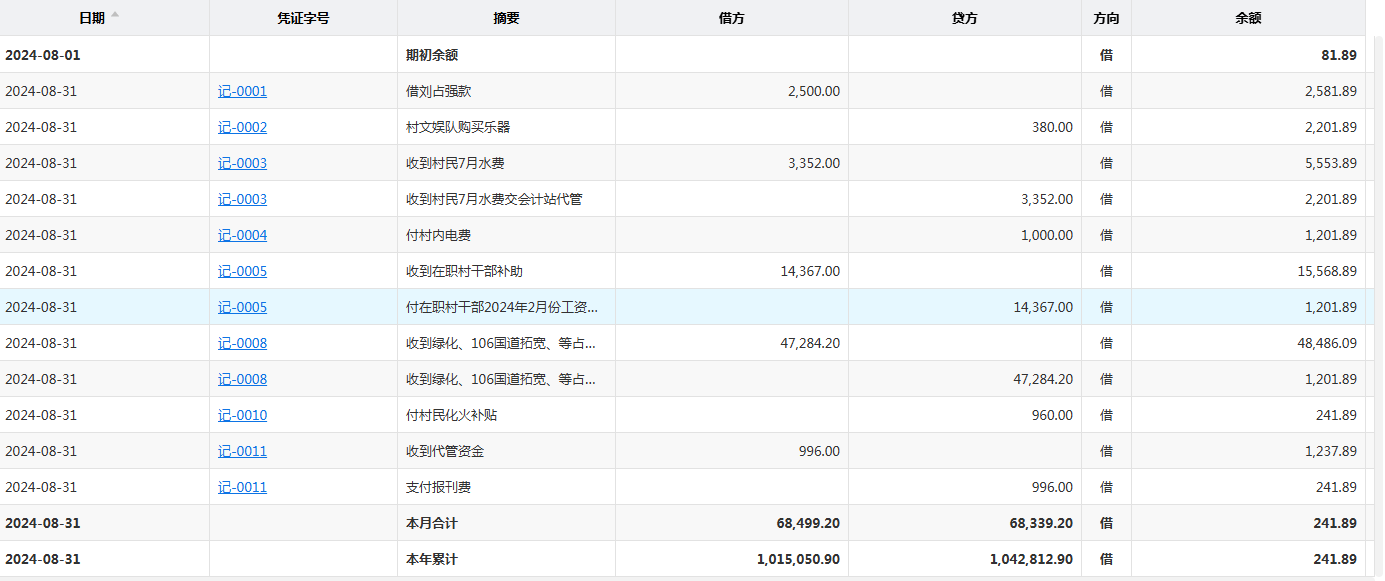Image resolution: width=1385 pixels, height=581 pixels.
Task: Click the sort arrow in 日期 header
Action: click(x=115, y=15)
